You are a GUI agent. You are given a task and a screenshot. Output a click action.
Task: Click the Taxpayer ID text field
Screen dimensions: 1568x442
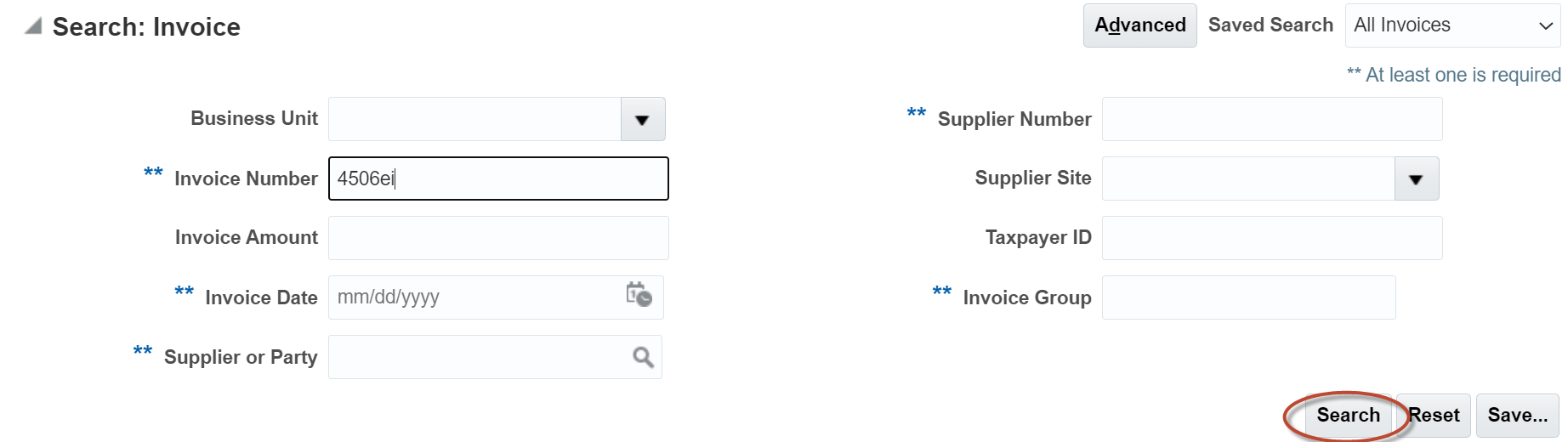(x=1271, y=238)
